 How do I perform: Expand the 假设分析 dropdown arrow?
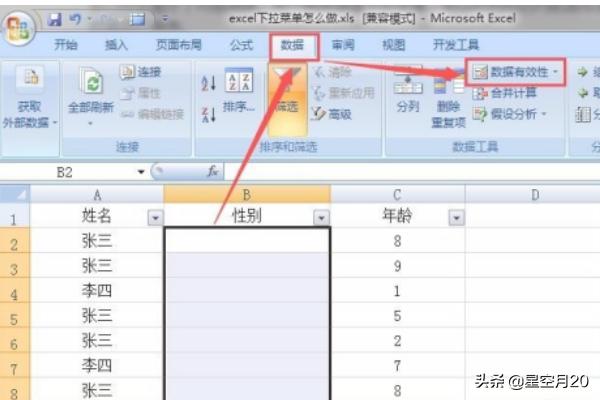point(543,114)
